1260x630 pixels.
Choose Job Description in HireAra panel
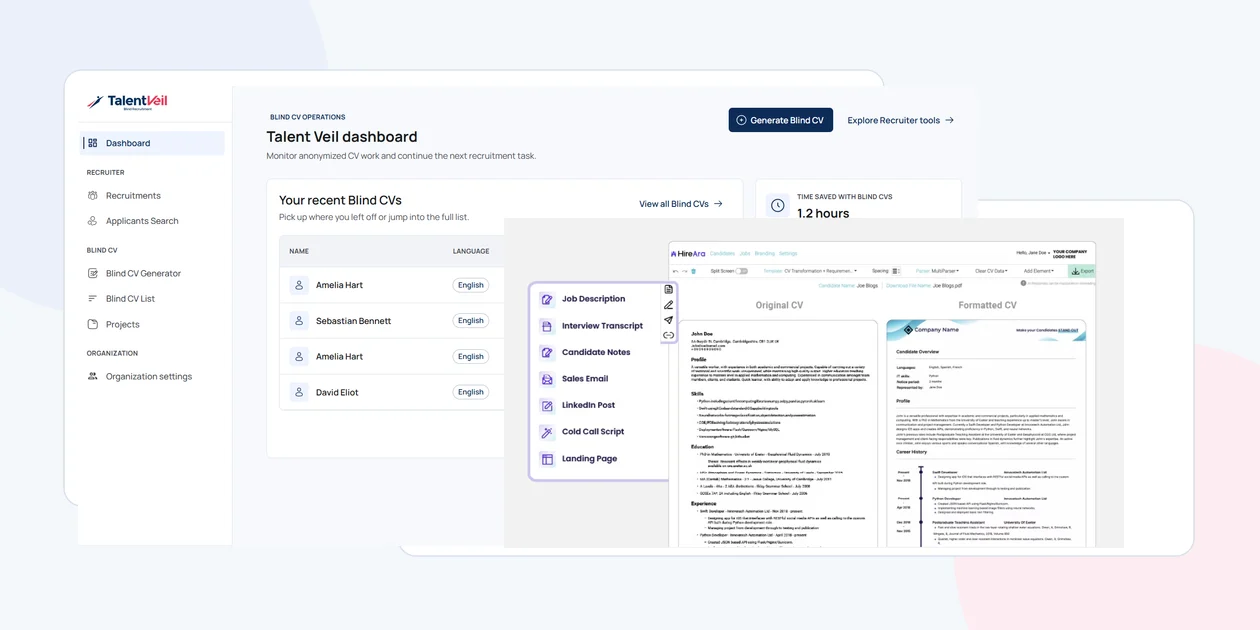point(593,299)
